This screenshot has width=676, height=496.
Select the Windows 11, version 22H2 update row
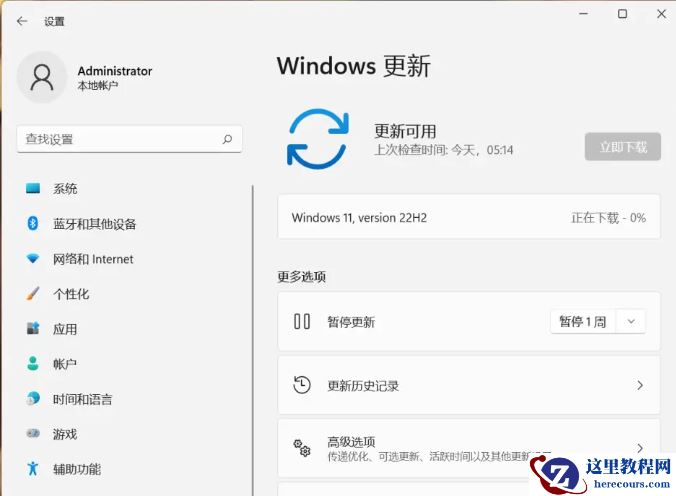pos(469,217)
